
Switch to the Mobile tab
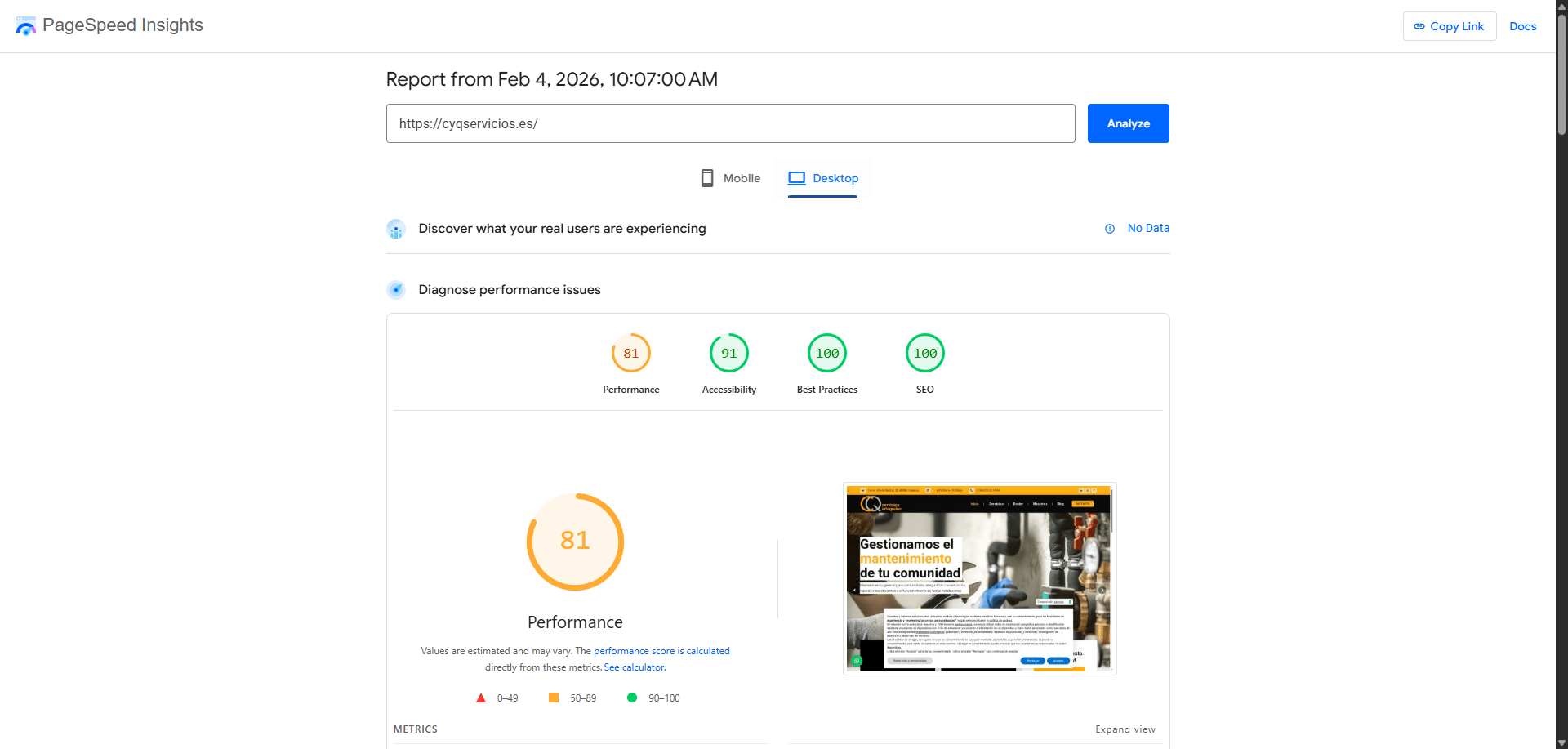pyautogui.click(x=731, y=178)
